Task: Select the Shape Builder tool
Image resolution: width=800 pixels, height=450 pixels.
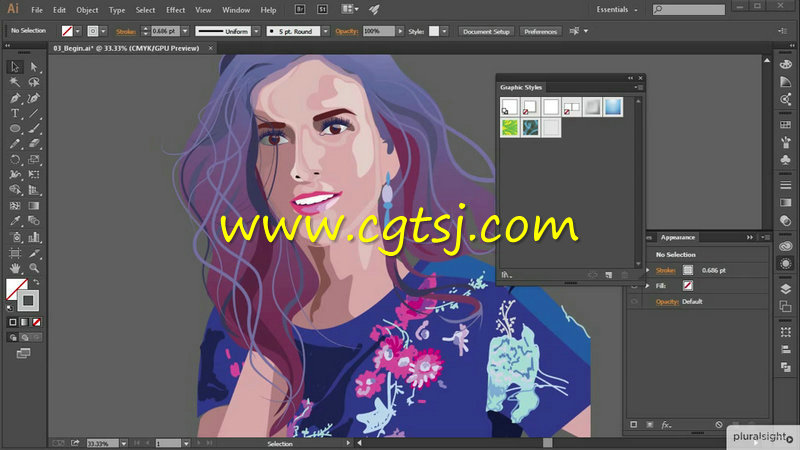Action: point(15,190)
